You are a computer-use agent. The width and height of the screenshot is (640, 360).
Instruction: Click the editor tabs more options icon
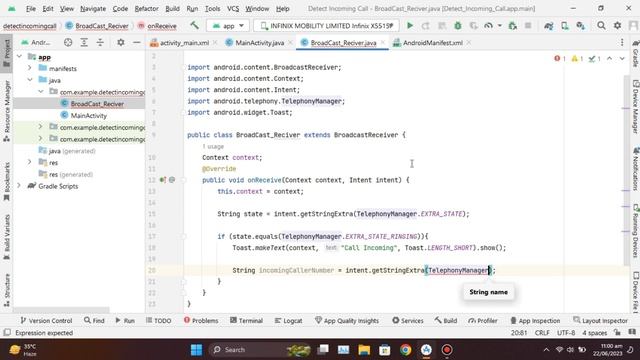point(622,42)
